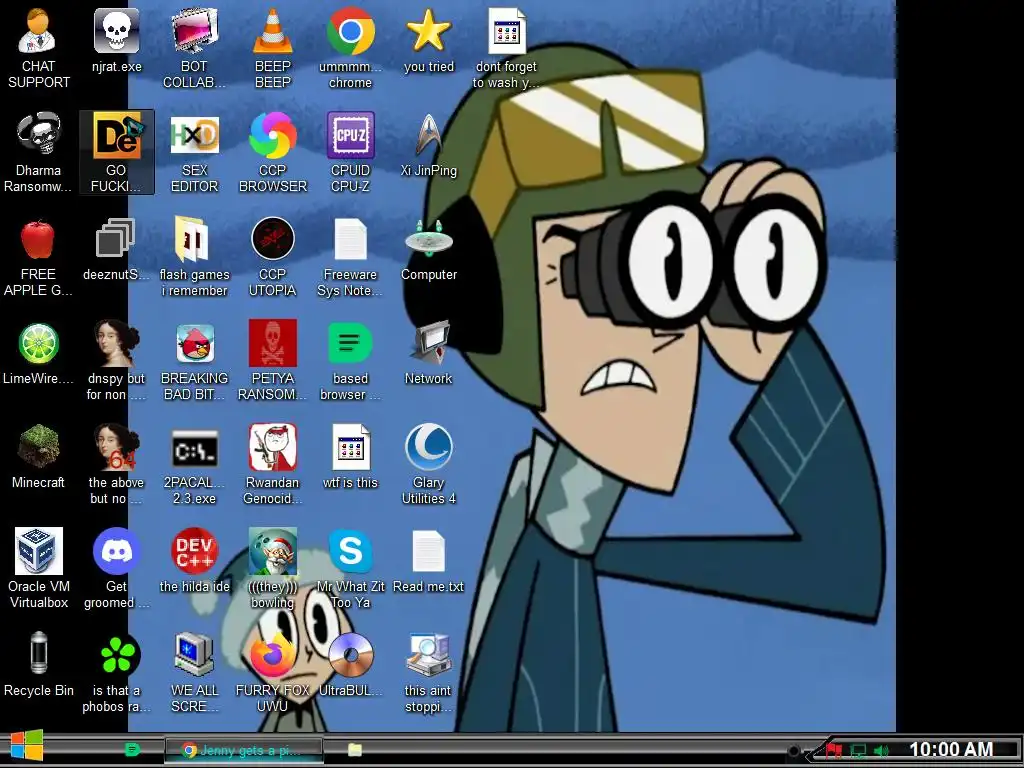Open the FREE APPLE G... icon

[38, 257]
